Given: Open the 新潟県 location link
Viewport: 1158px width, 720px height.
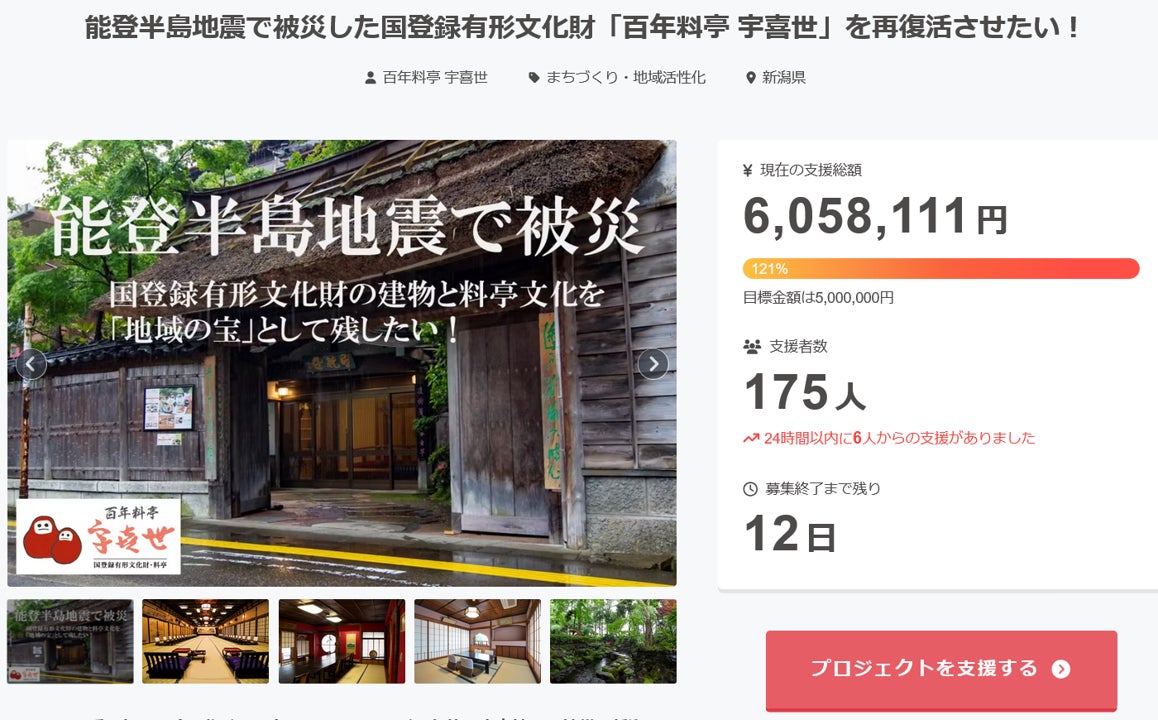Looking at the screenshot, I should tap(784, 78).
